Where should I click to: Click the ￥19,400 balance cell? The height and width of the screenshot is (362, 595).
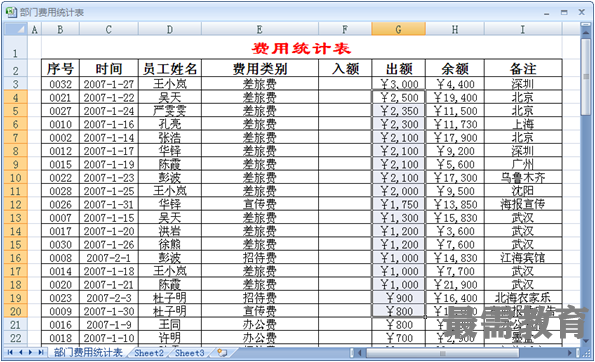pyautogui.click(x=455, y=98)
